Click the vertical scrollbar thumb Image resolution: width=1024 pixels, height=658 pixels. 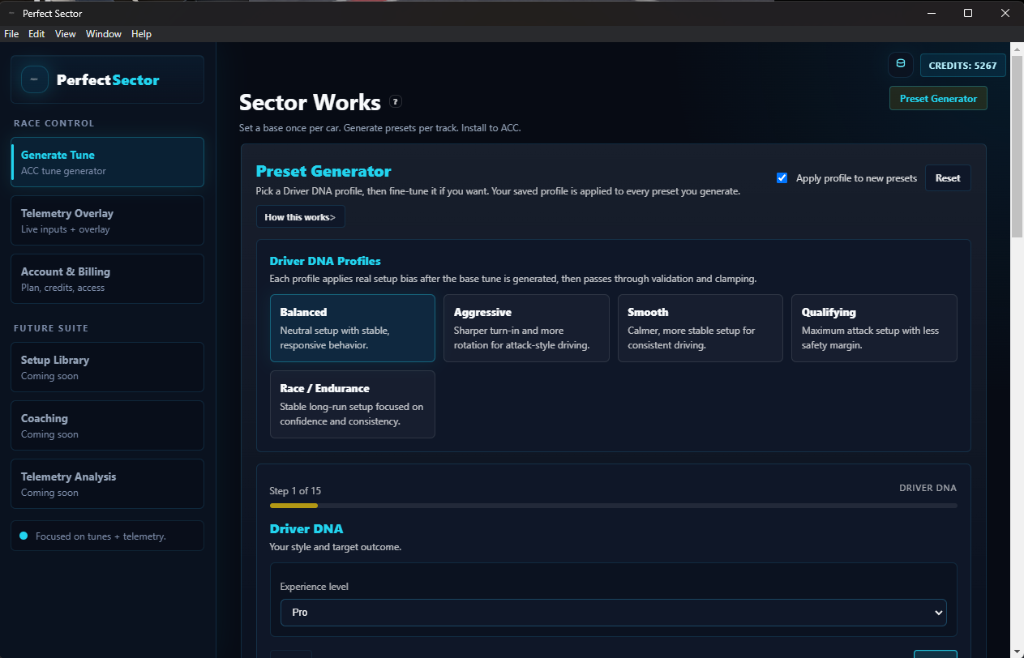tap(1017, 146)
